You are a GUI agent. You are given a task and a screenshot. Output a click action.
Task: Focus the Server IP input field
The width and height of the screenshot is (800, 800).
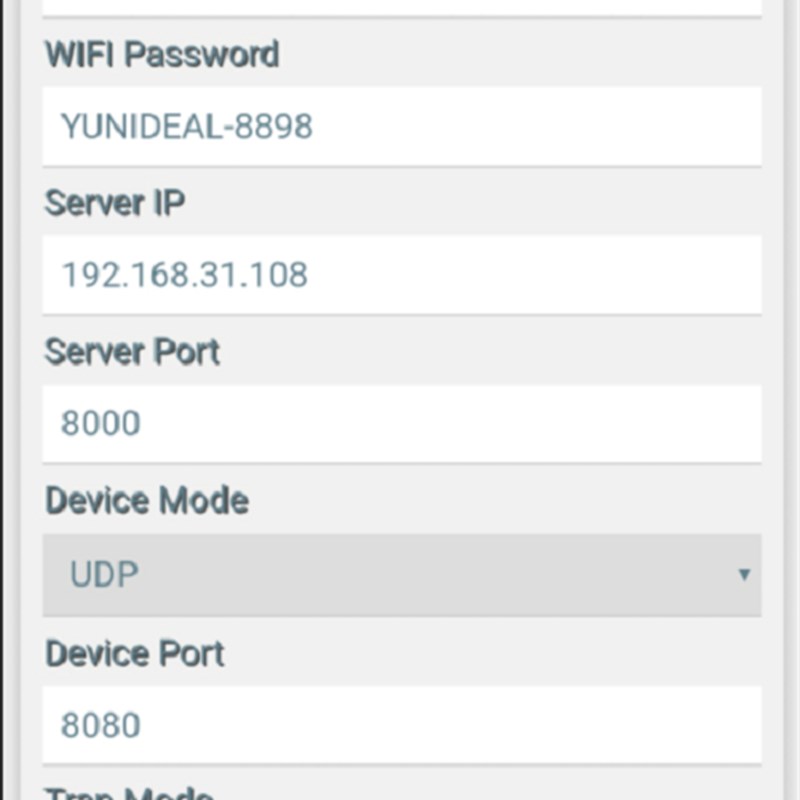point(400,275)
